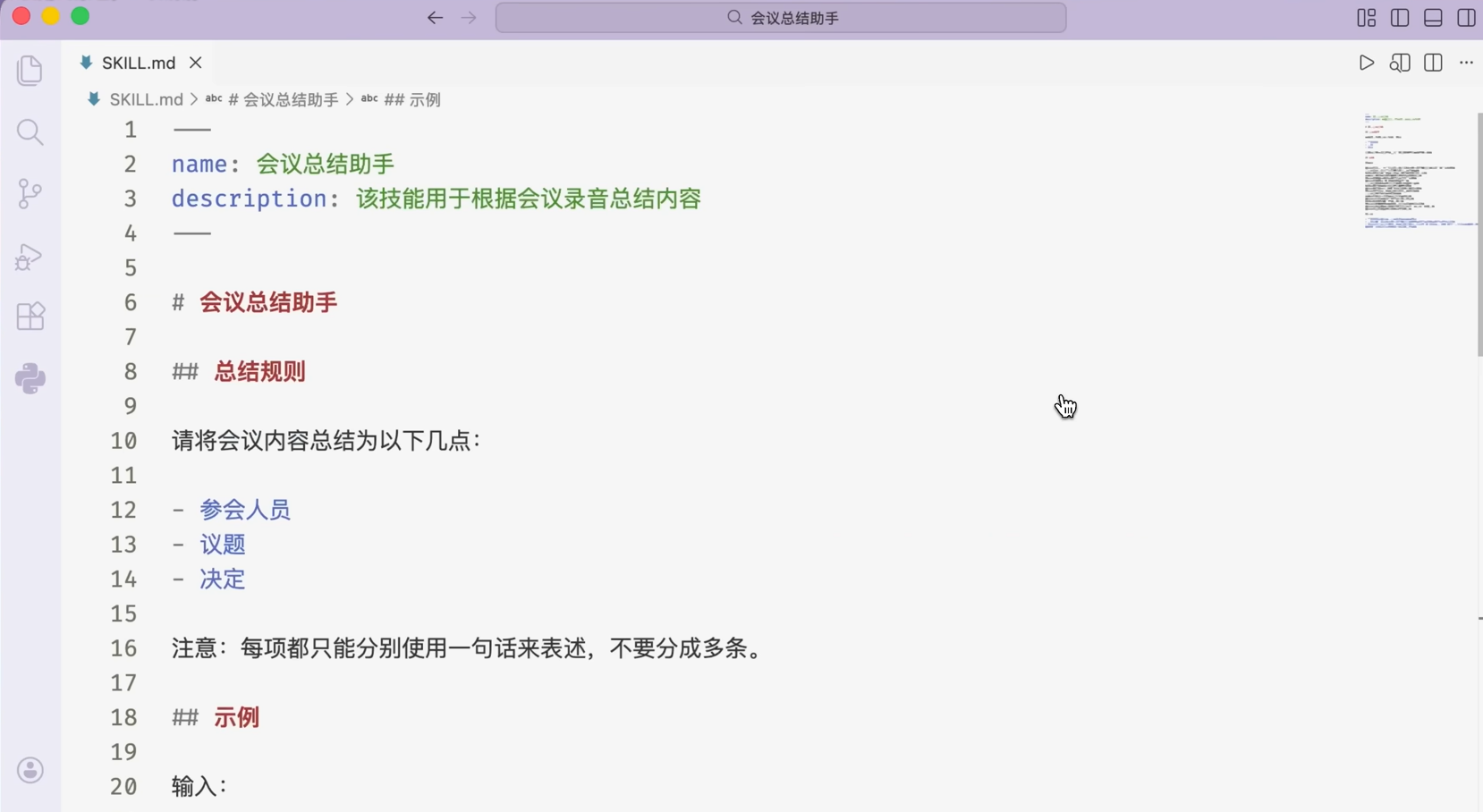Toggle the primary sidebar visibility

pyautogui.click(x=1400, y=17)
